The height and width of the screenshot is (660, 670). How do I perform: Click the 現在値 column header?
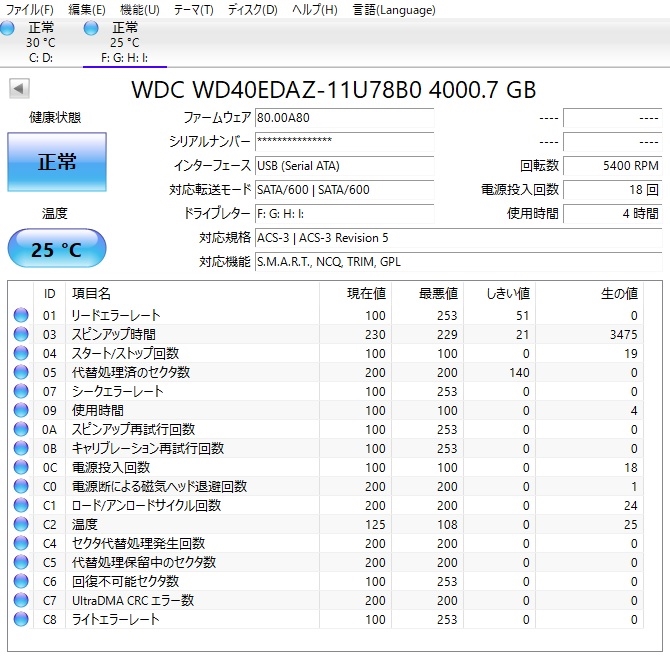(356, 293)
